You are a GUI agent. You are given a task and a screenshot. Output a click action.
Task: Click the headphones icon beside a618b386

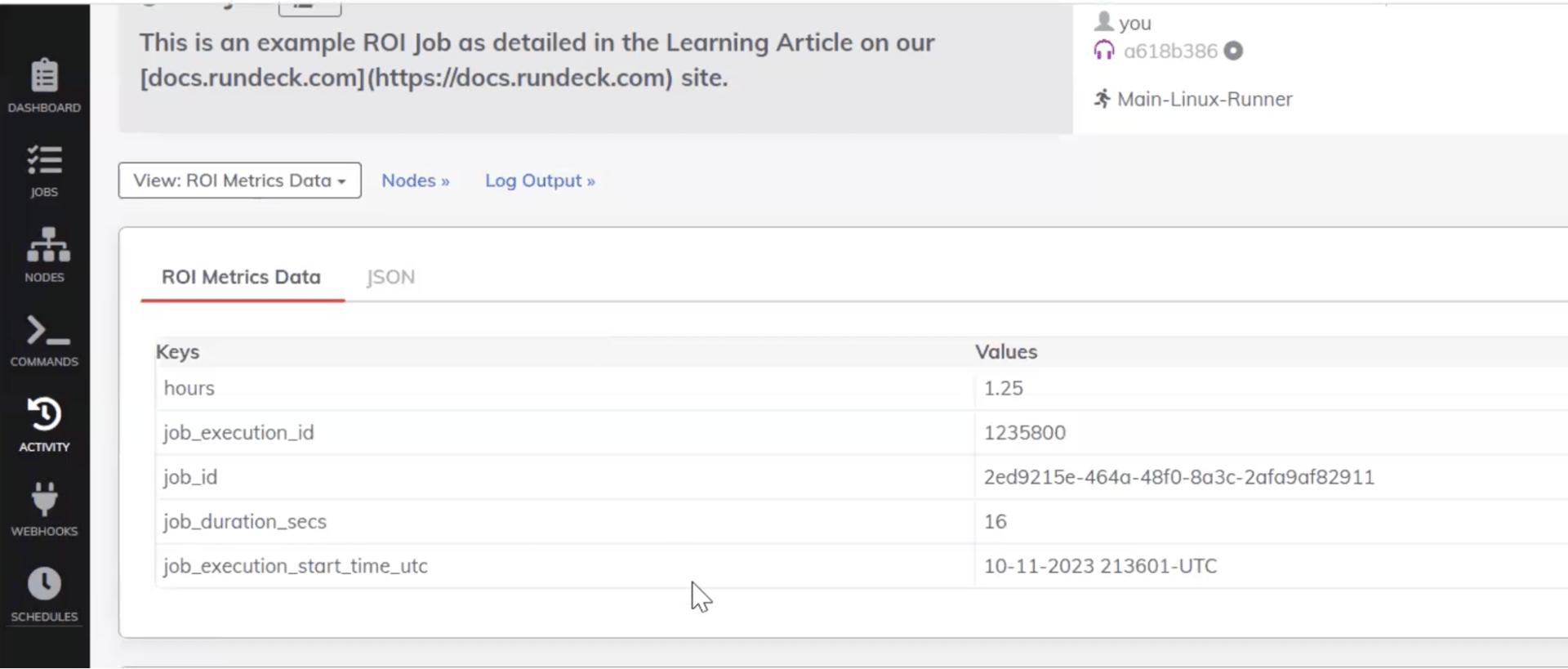point(1103,51)
